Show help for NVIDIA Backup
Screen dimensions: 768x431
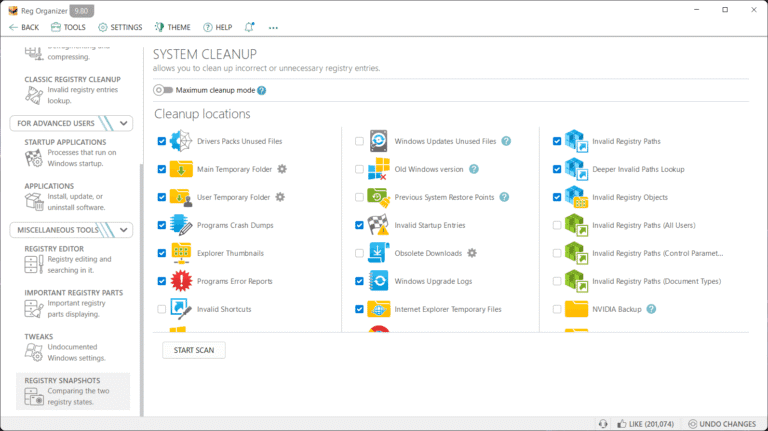tap(651, 309)
